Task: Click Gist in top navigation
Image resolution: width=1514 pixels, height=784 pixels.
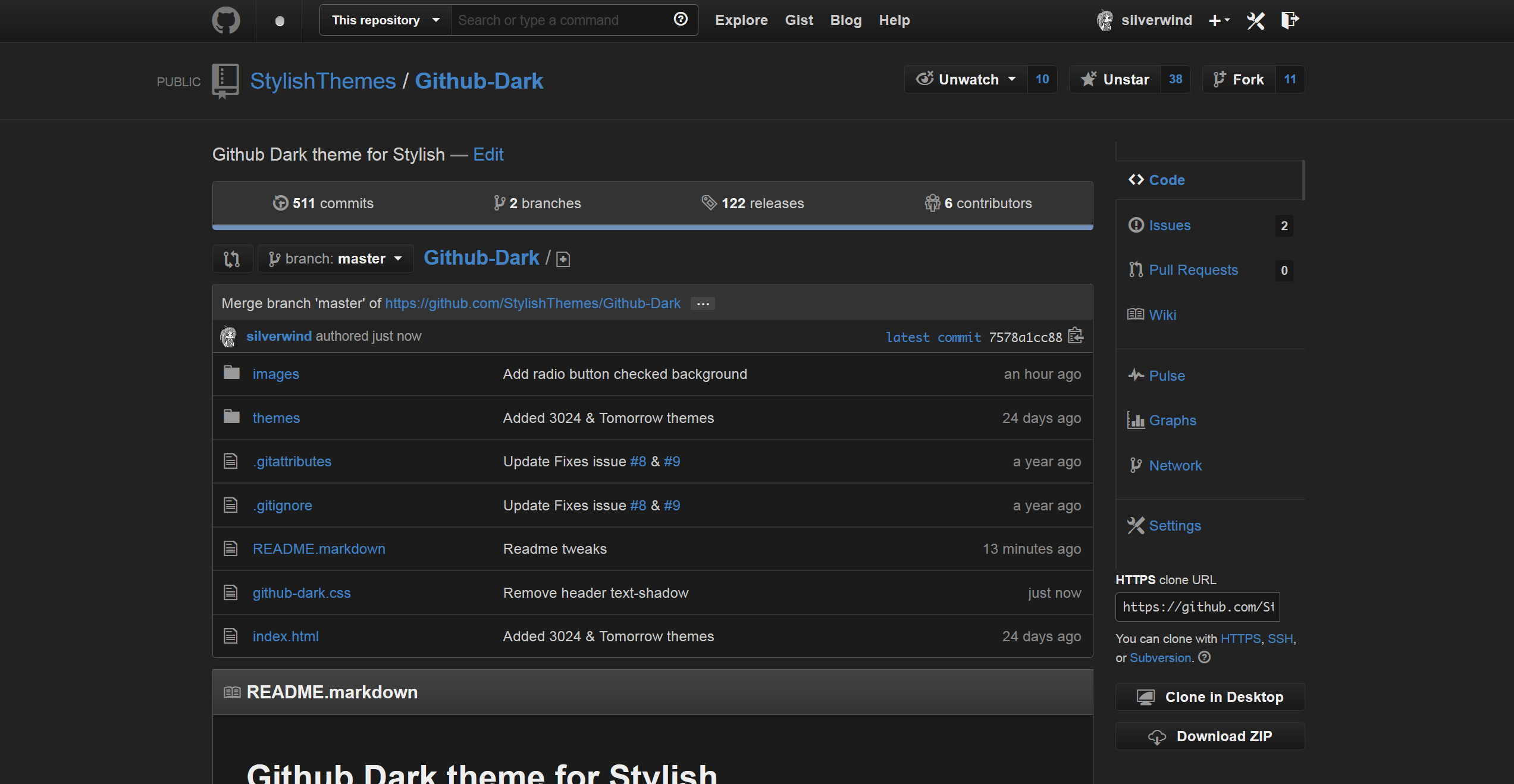Action: click(799, 20)
